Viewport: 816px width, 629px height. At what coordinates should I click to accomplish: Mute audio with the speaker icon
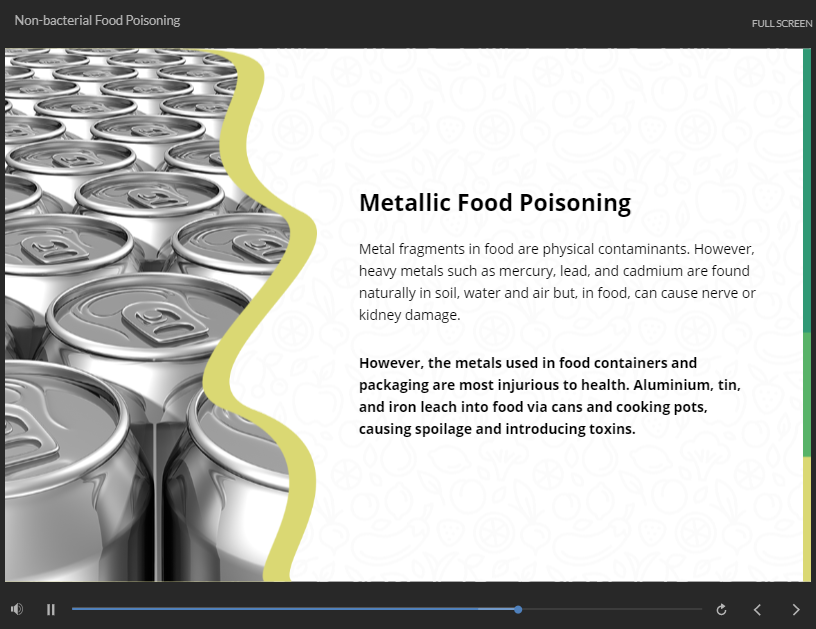click(17, 609)
